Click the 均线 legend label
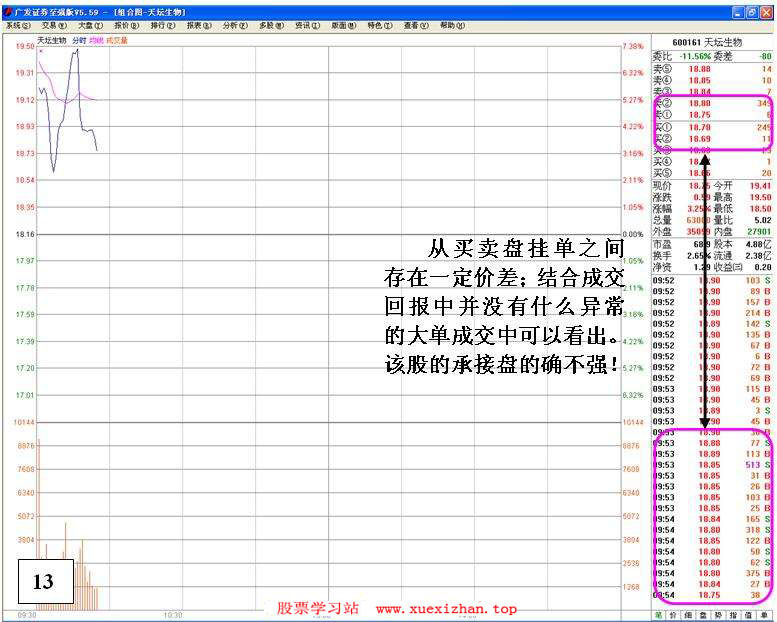The image size is (777, 622). 96,41
